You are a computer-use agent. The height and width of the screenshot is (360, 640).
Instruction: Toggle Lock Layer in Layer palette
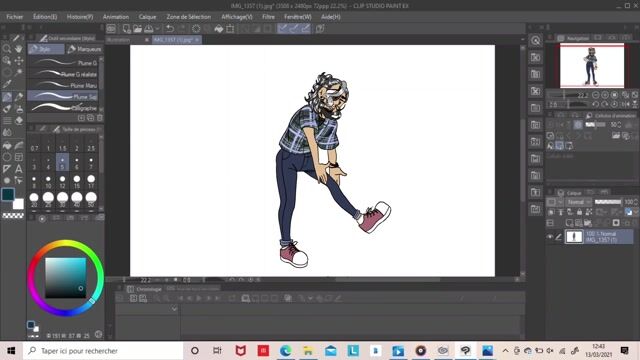pyautogui.click(x=579, y=212)
